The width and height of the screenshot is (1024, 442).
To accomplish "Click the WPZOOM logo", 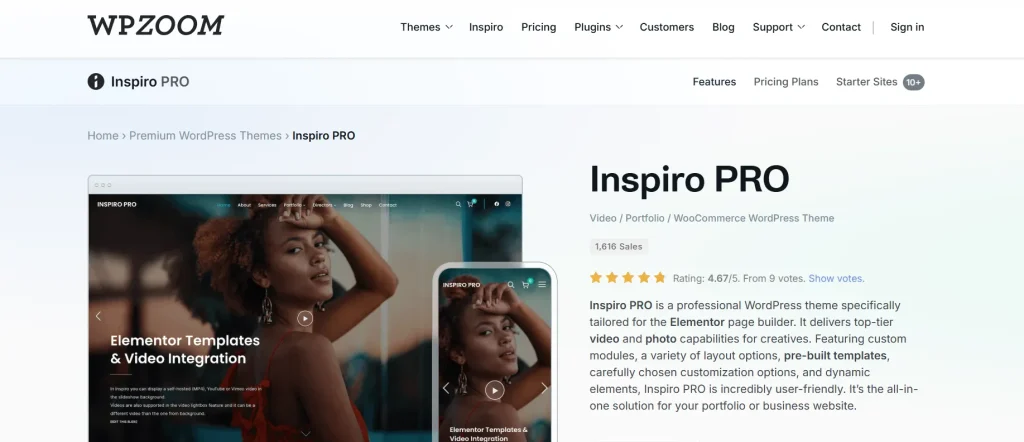I will 155,26.
